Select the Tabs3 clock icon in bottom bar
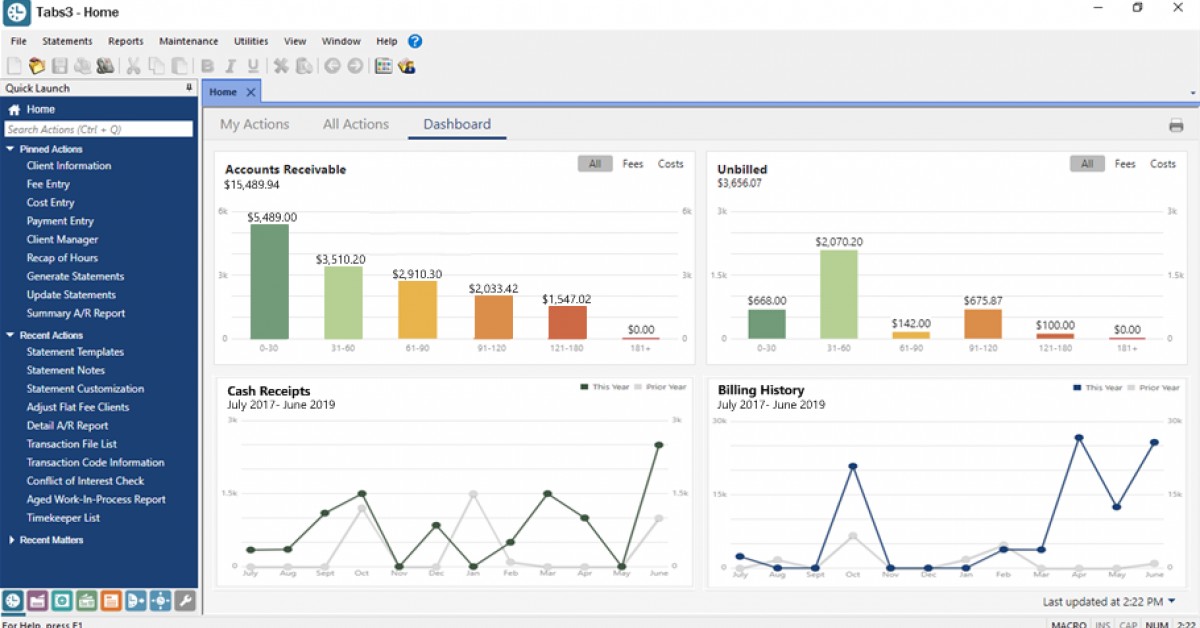This screenshot has width=1200, height=628. [x=12, y=601]
